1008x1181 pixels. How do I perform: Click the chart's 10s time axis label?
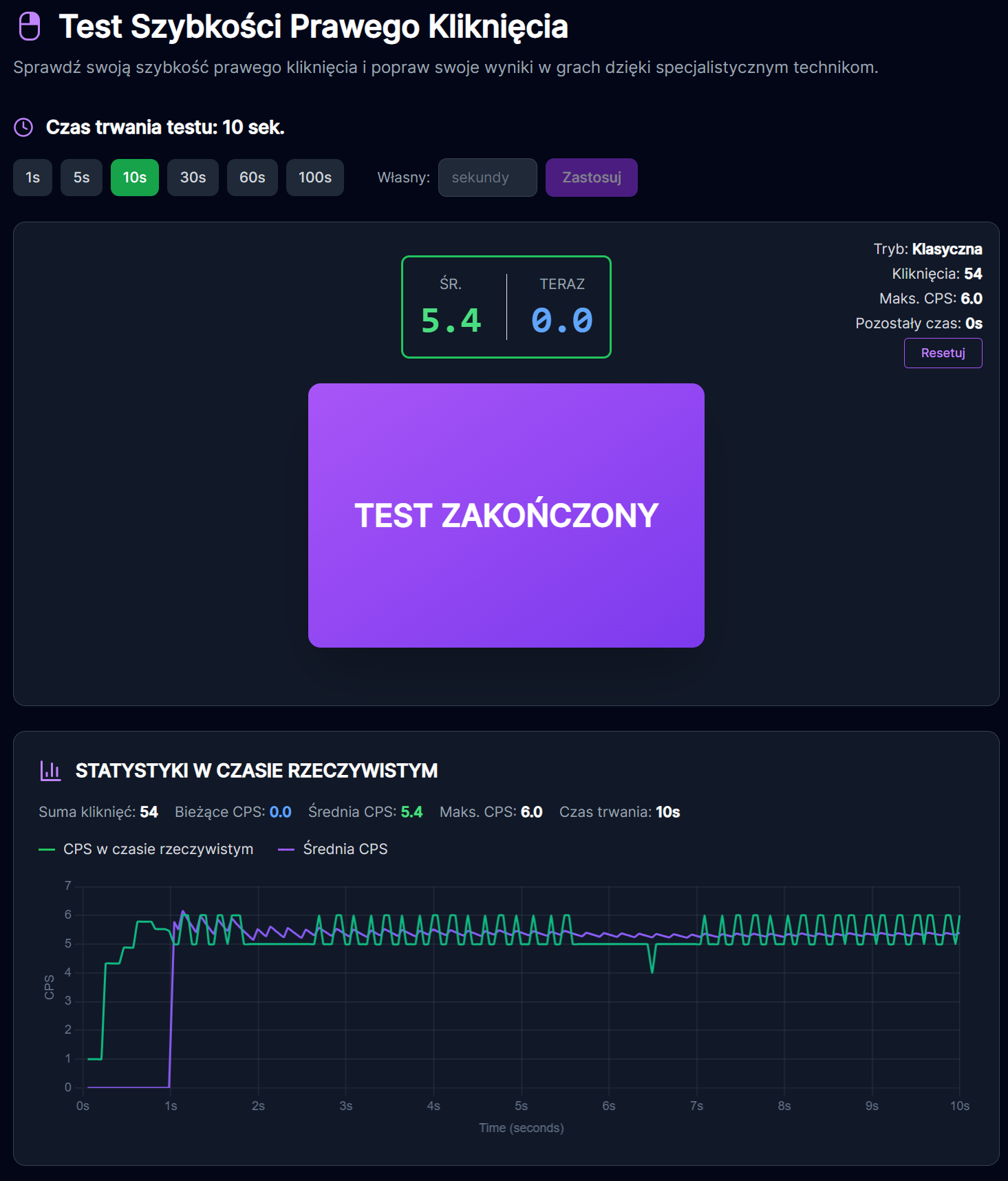[959, 1106]
